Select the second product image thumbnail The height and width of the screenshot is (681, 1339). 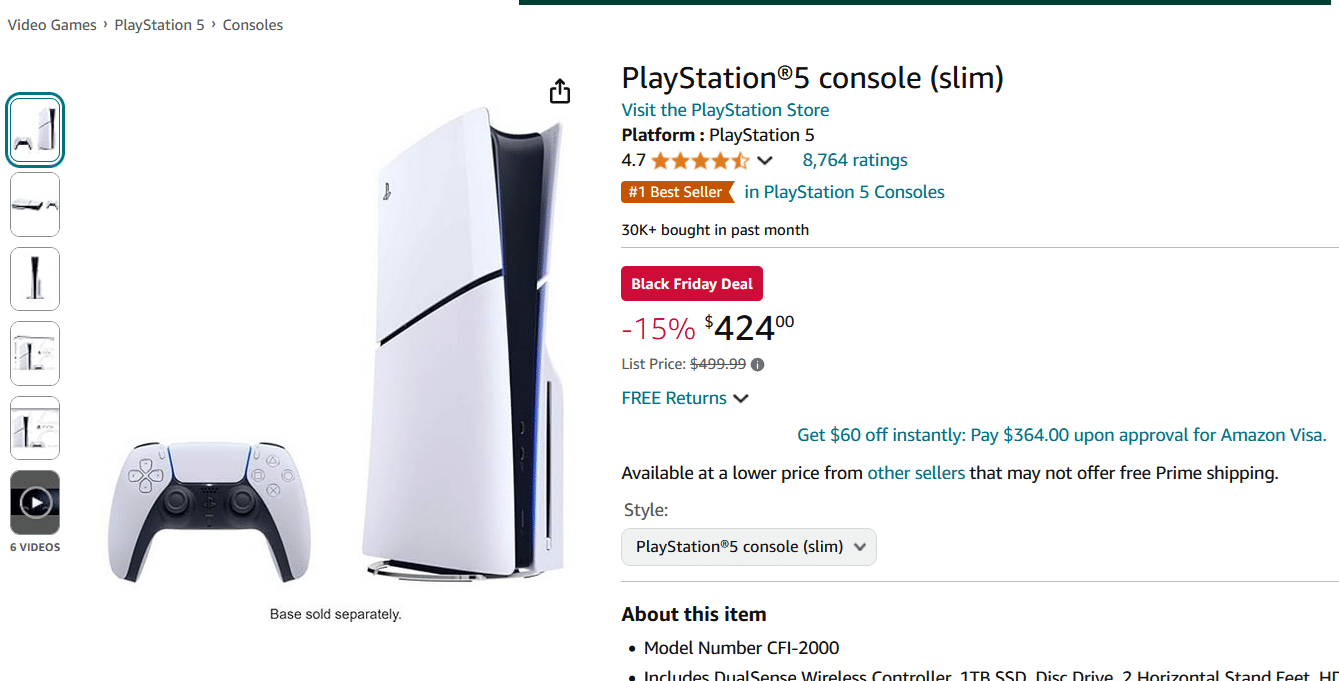coord(34,204)
